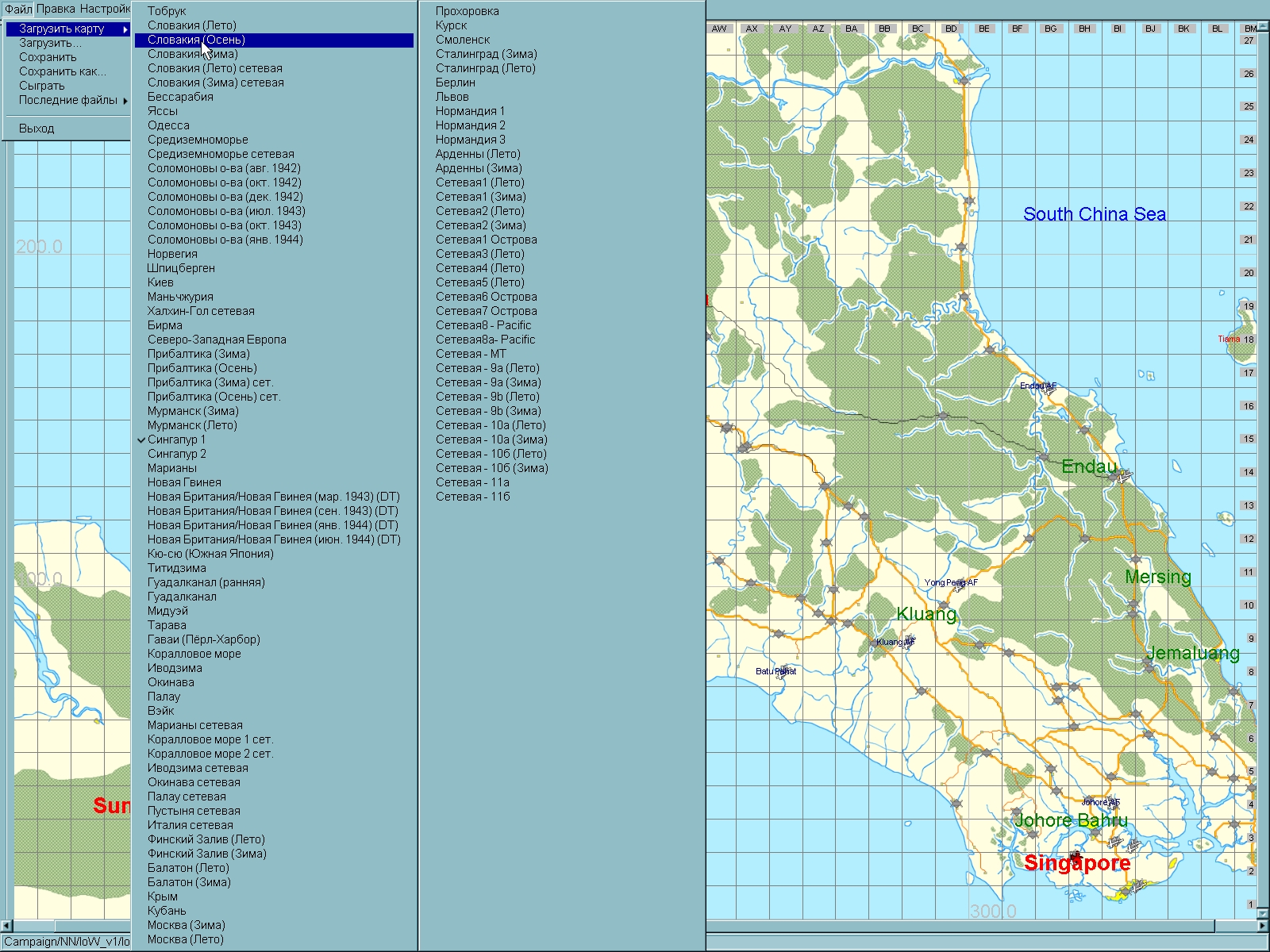Click Выход to exit the application

point(37,129)
